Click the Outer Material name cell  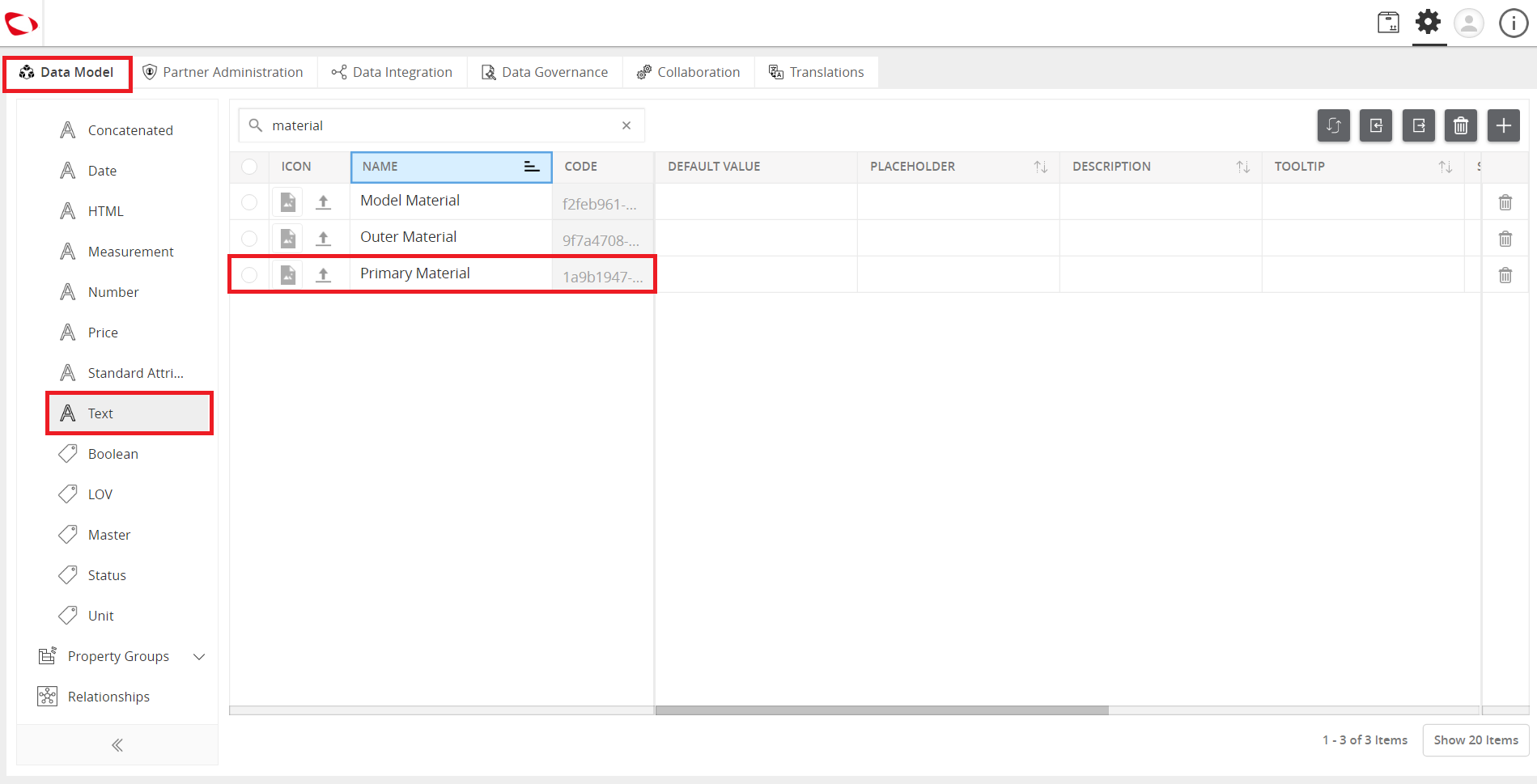coord(451,238)
